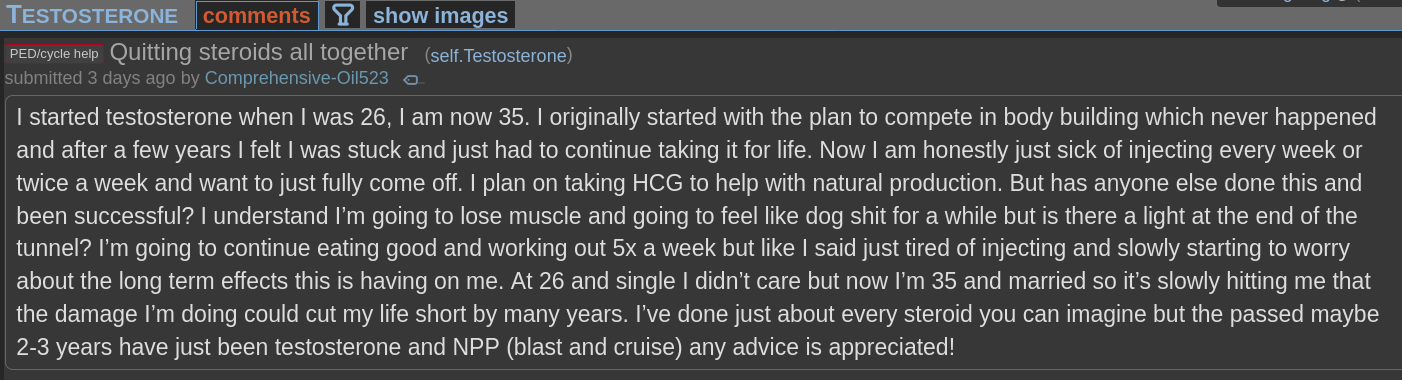The width and height of the screenshot is (1402, 380).
Task: Open the filter funnel icon
Action: point(343,15)
